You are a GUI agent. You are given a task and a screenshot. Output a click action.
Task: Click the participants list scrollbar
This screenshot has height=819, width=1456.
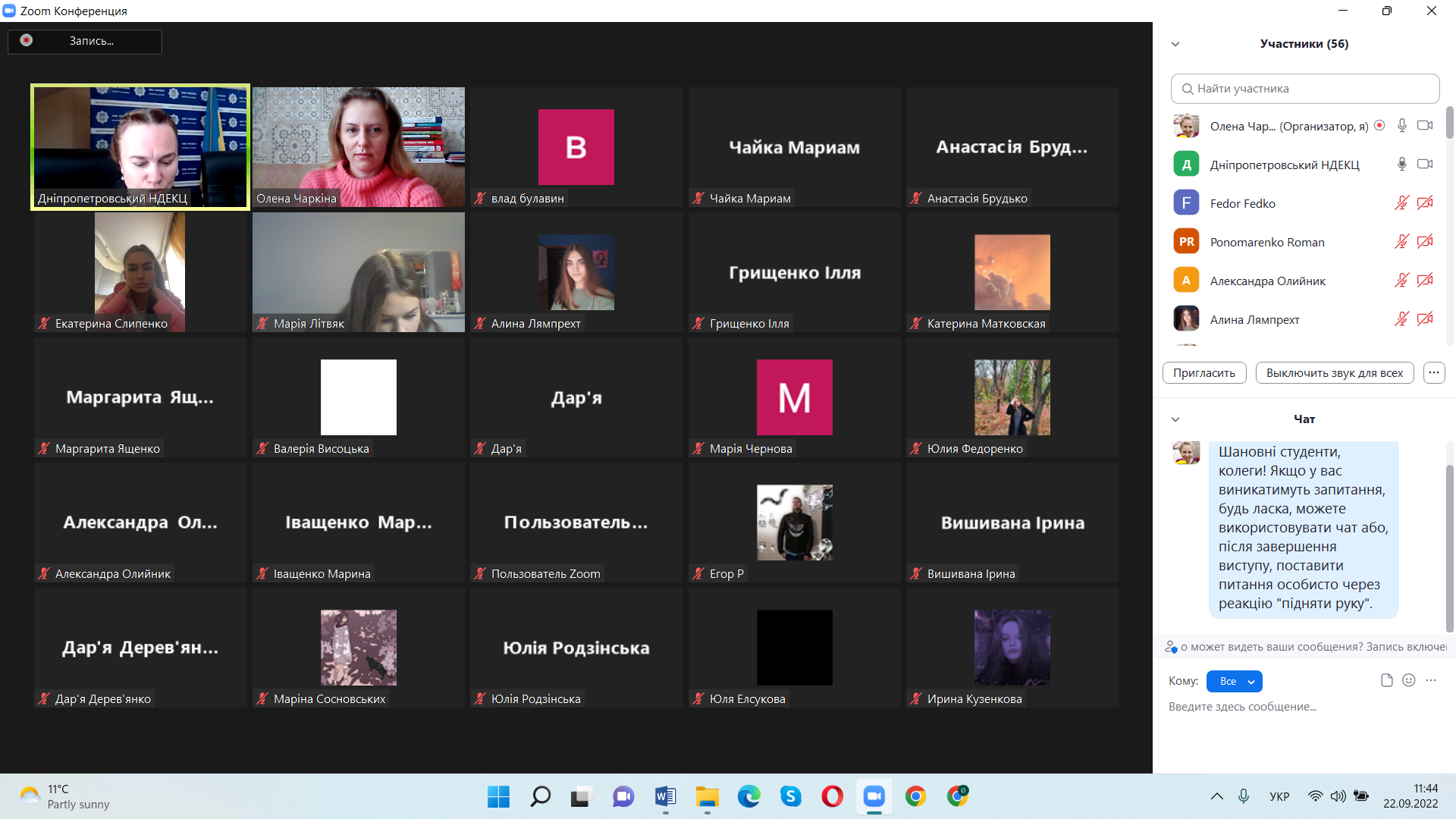point(1450,123)
